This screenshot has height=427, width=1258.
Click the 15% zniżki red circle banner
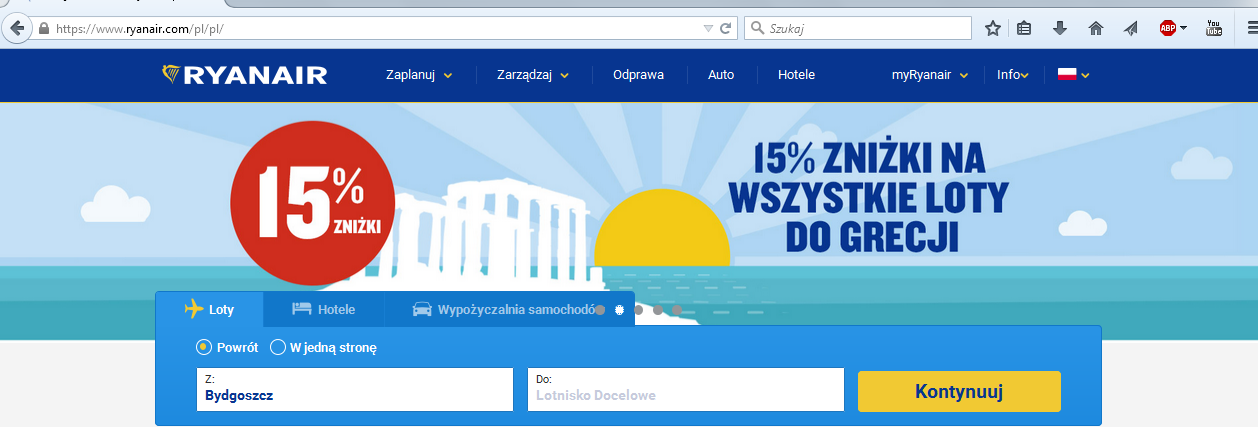coord(312,205)
